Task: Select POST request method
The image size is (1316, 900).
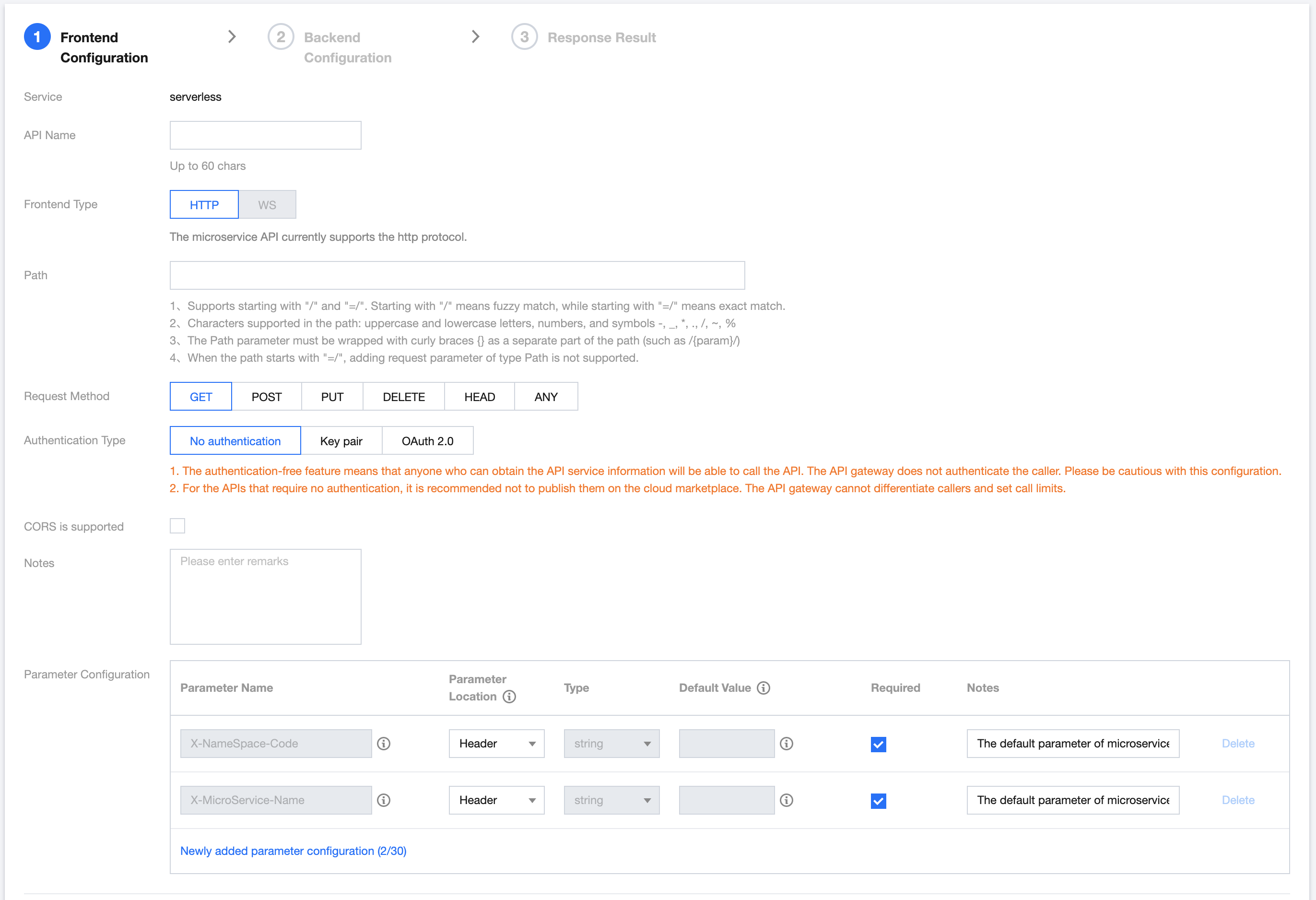Action: (x=266, y=396)
